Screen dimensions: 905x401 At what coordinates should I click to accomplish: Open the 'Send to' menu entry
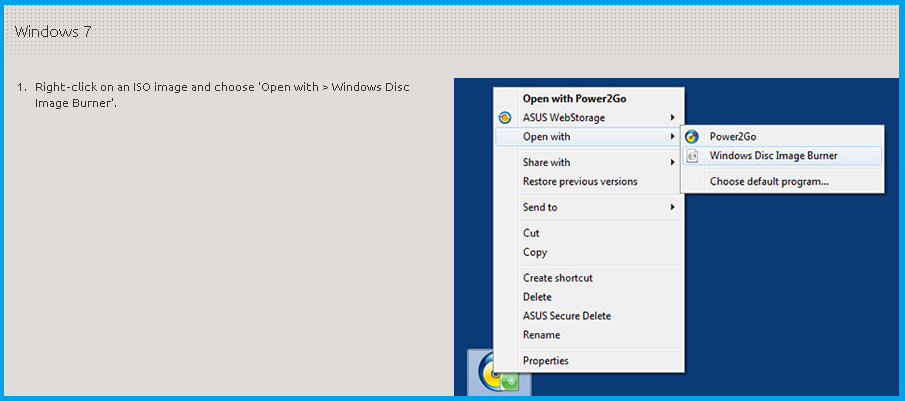pyautogui.click(x=589, y=207)
